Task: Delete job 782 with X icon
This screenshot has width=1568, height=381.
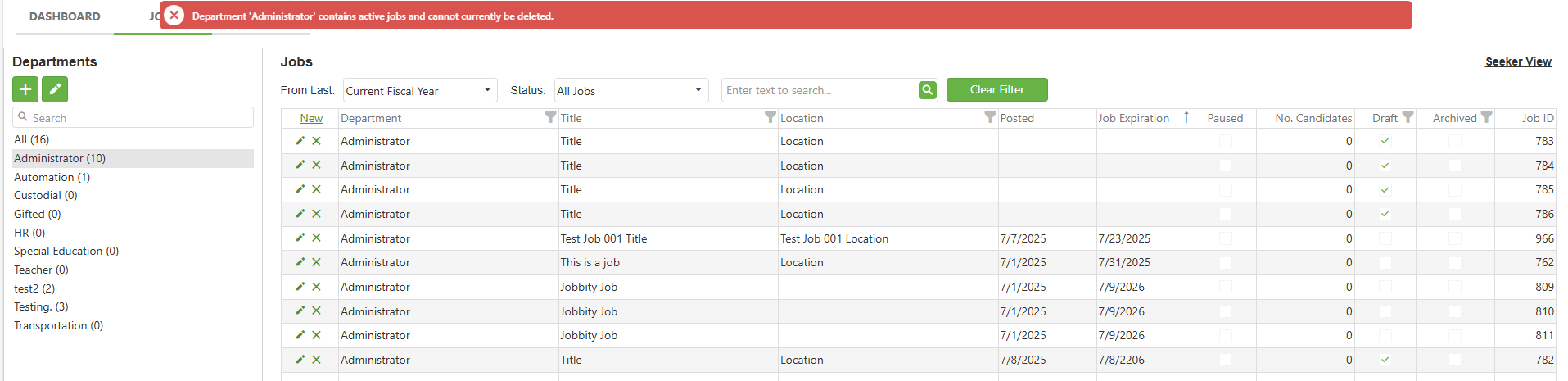Action: pyautogui.click(x=316, y=360)
